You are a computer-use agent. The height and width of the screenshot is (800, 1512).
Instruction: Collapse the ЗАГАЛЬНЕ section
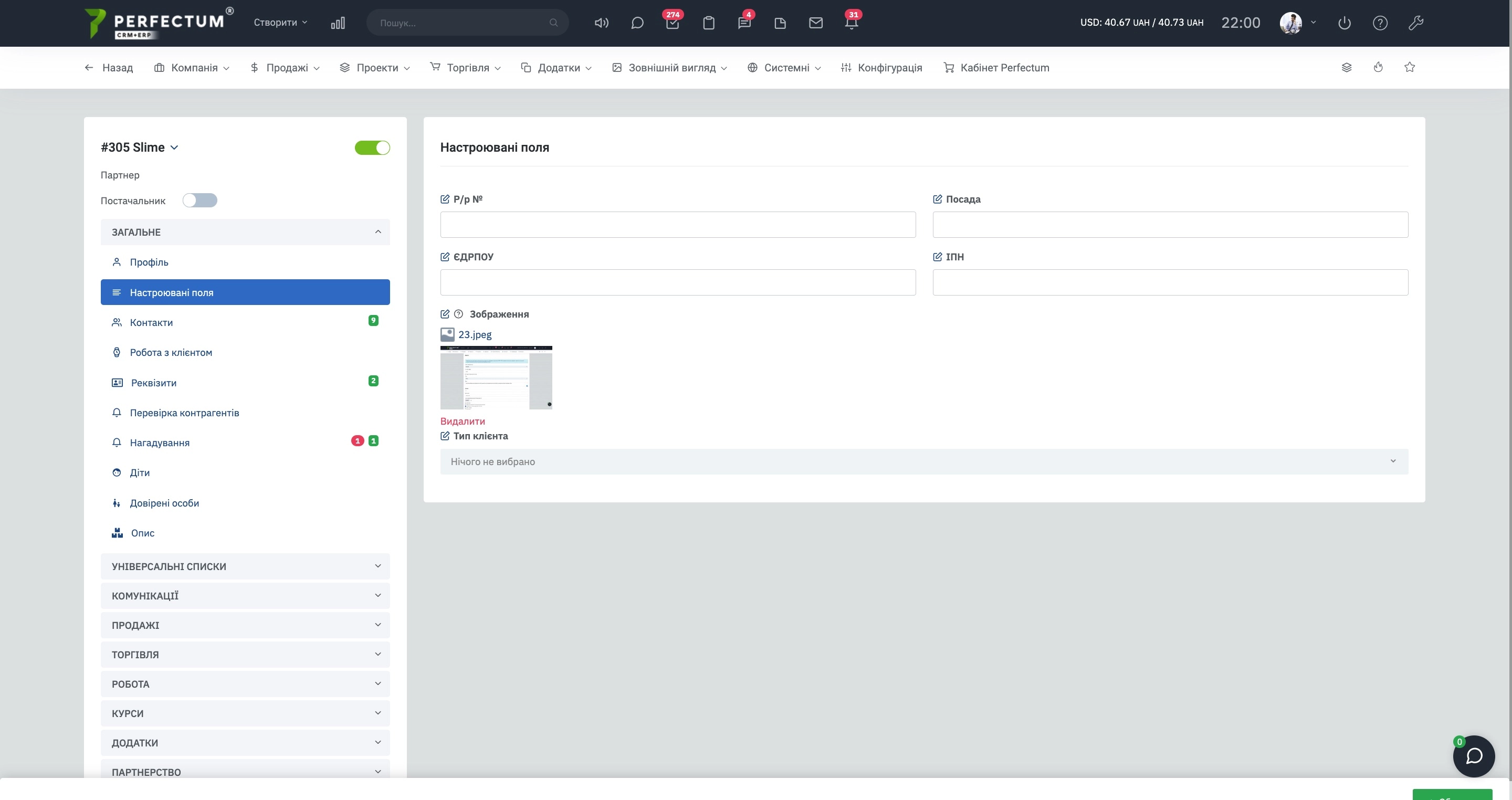pyautogui.click(x=245, y=232)
